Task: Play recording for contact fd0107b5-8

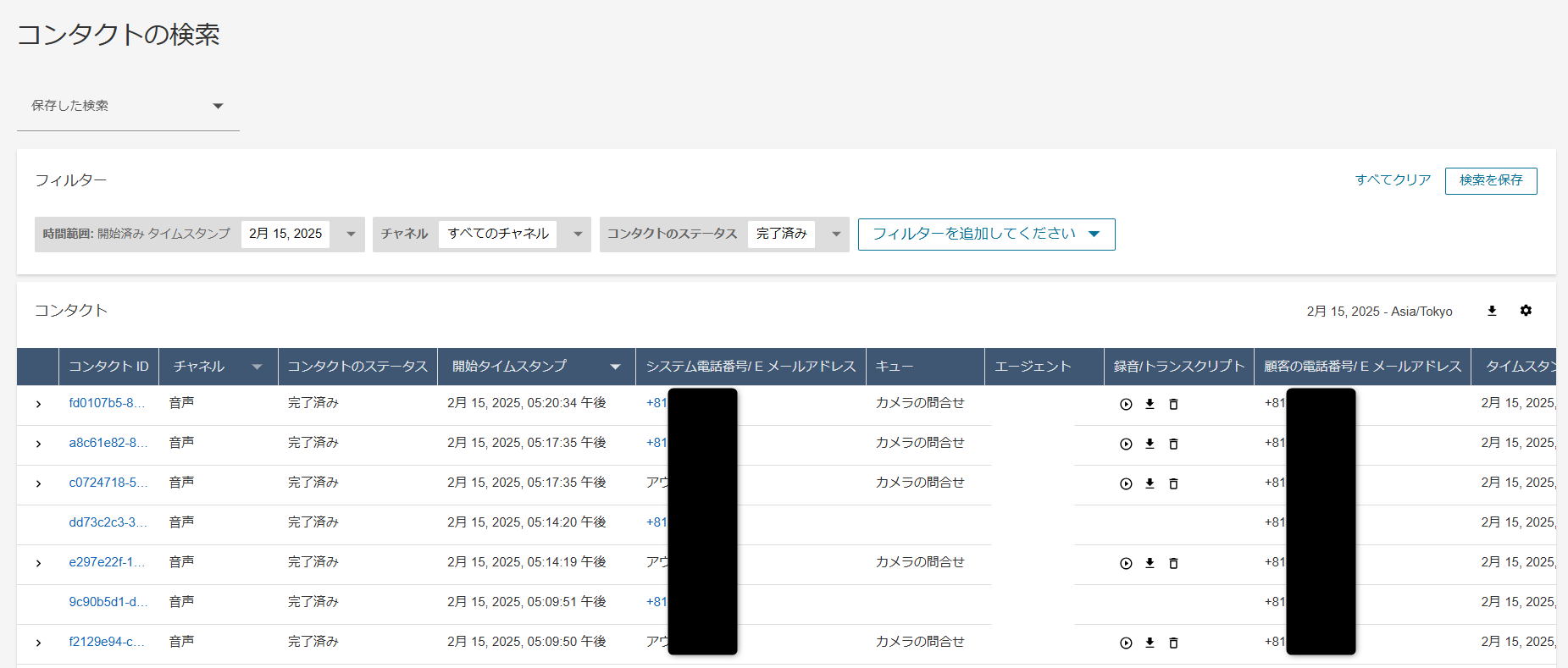Action: [x=1126, y=405]
